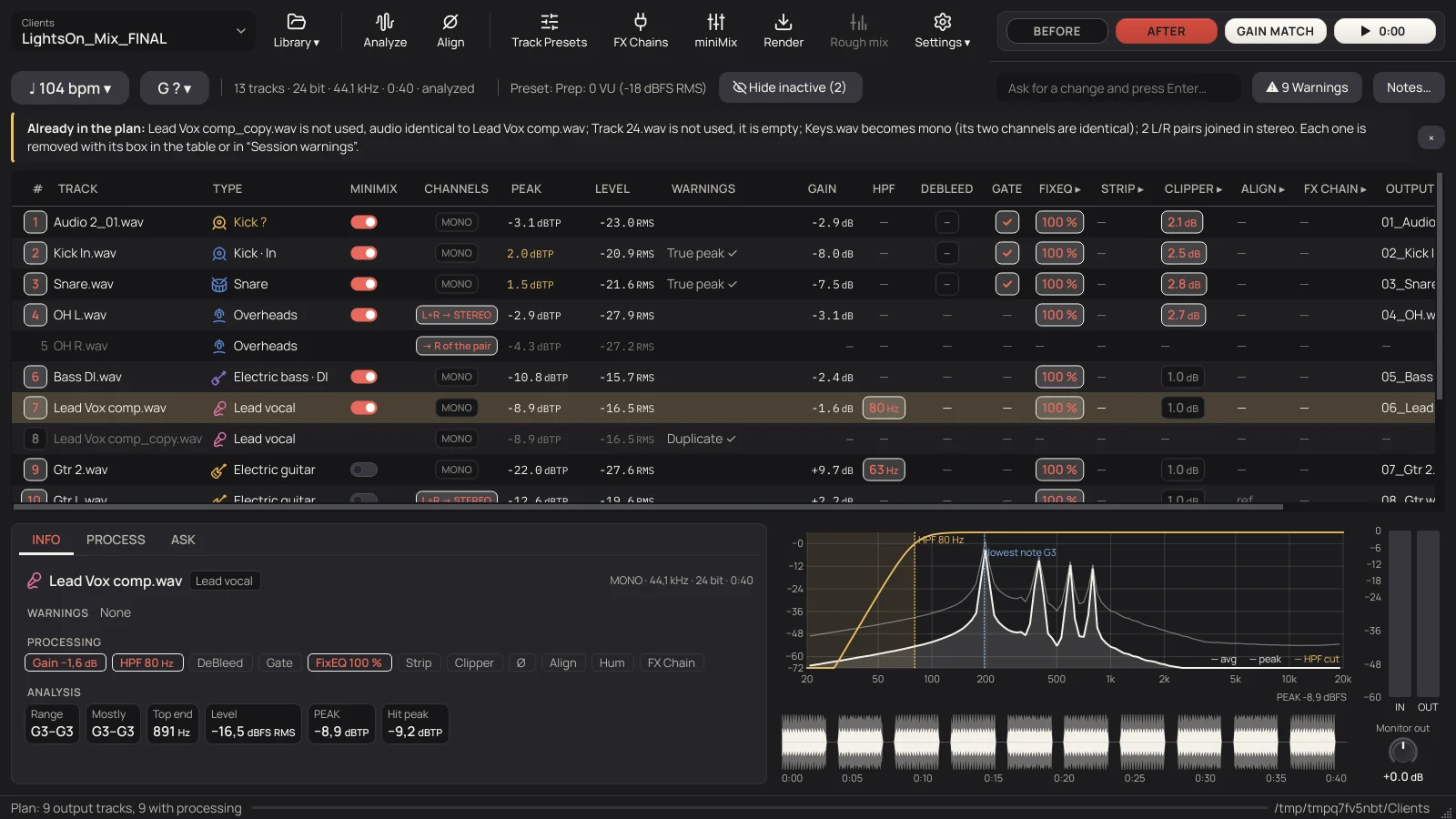
Task: Click the snare drum type icon for Snare.wav
Action: coord(219,285)
